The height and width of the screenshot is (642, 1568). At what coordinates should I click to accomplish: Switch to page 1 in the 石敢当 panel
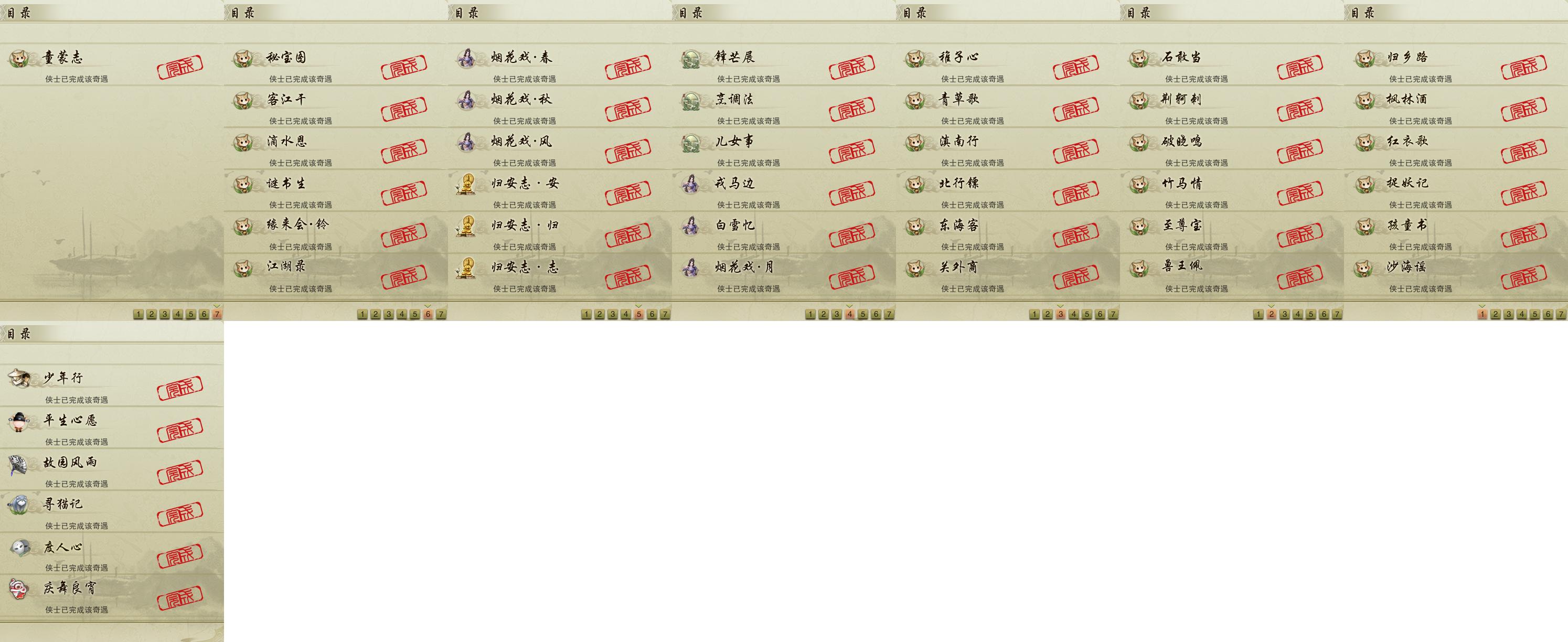coord(1258,314)
